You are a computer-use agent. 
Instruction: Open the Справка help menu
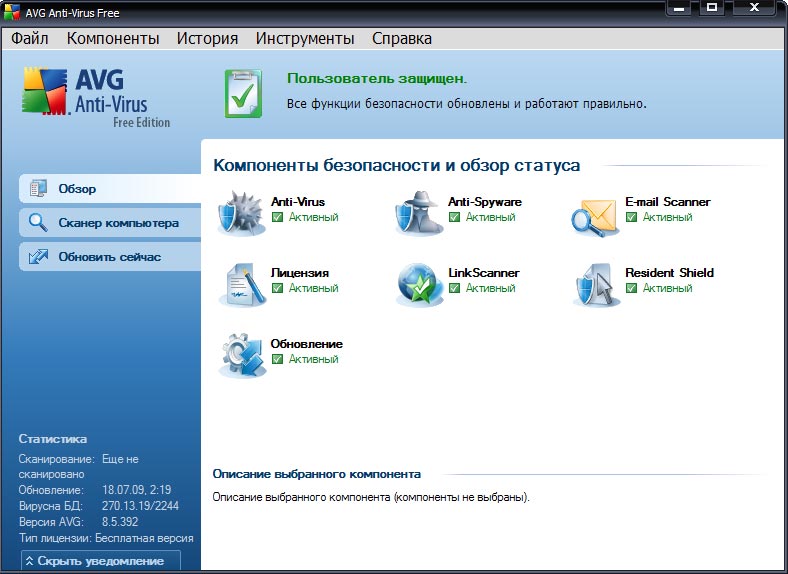(x=402, y=39)
